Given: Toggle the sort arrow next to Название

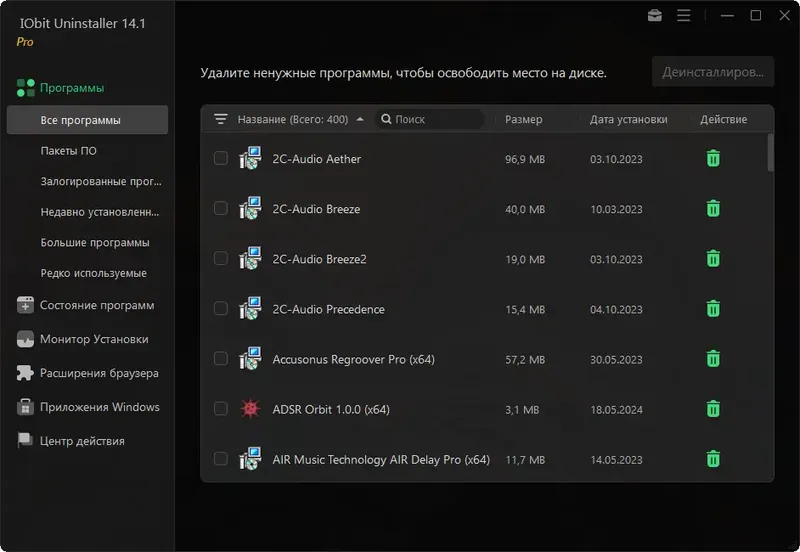Looking at the screenshot, I should click(x=360, y=119).
